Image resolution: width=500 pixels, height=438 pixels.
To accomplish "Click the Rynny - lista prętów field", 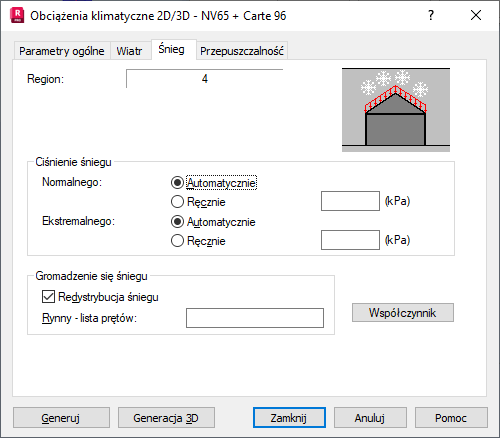I will tap(255, 318).
